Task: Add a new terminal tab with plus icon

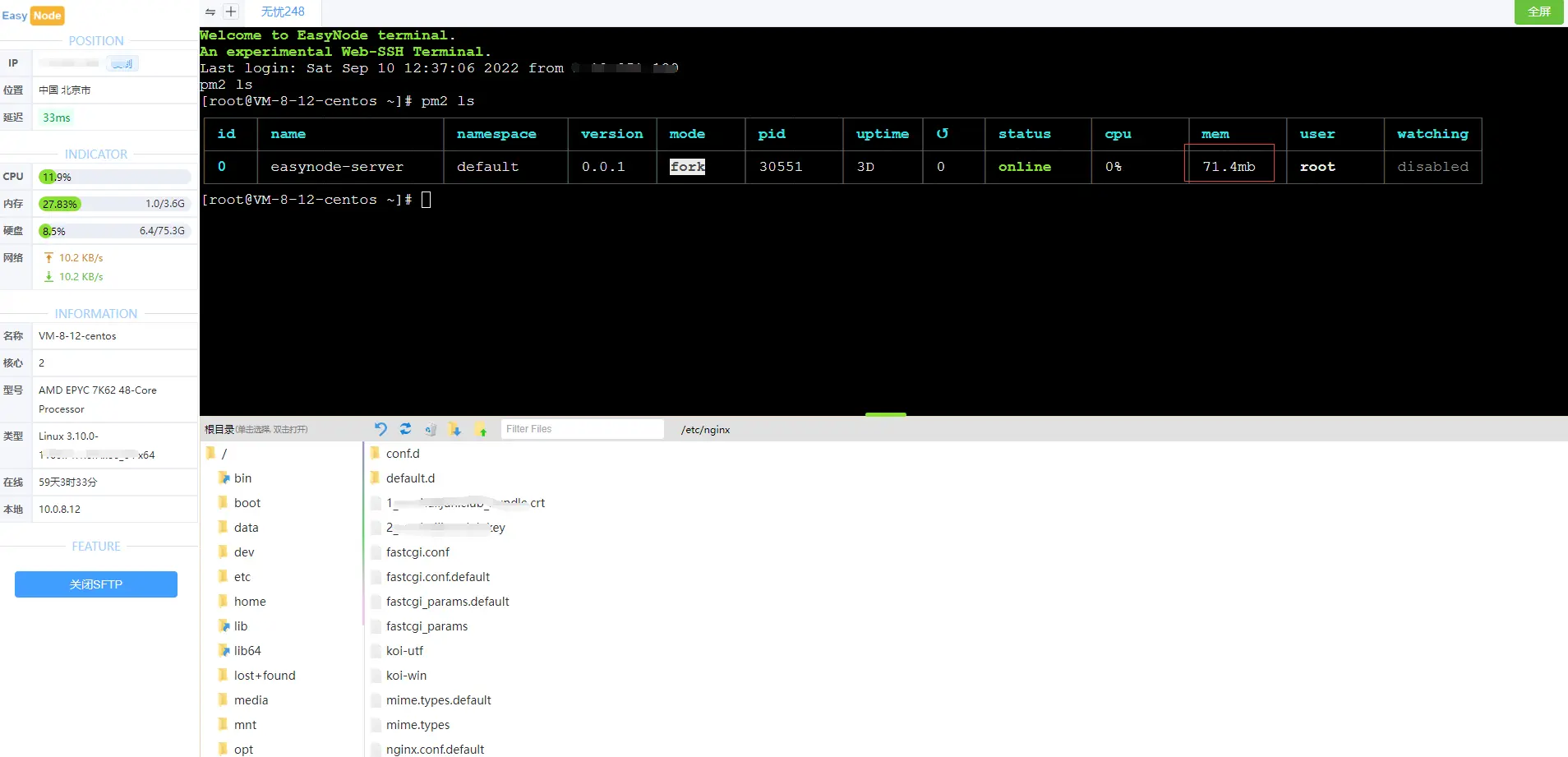Action: (x=231, y=12)
